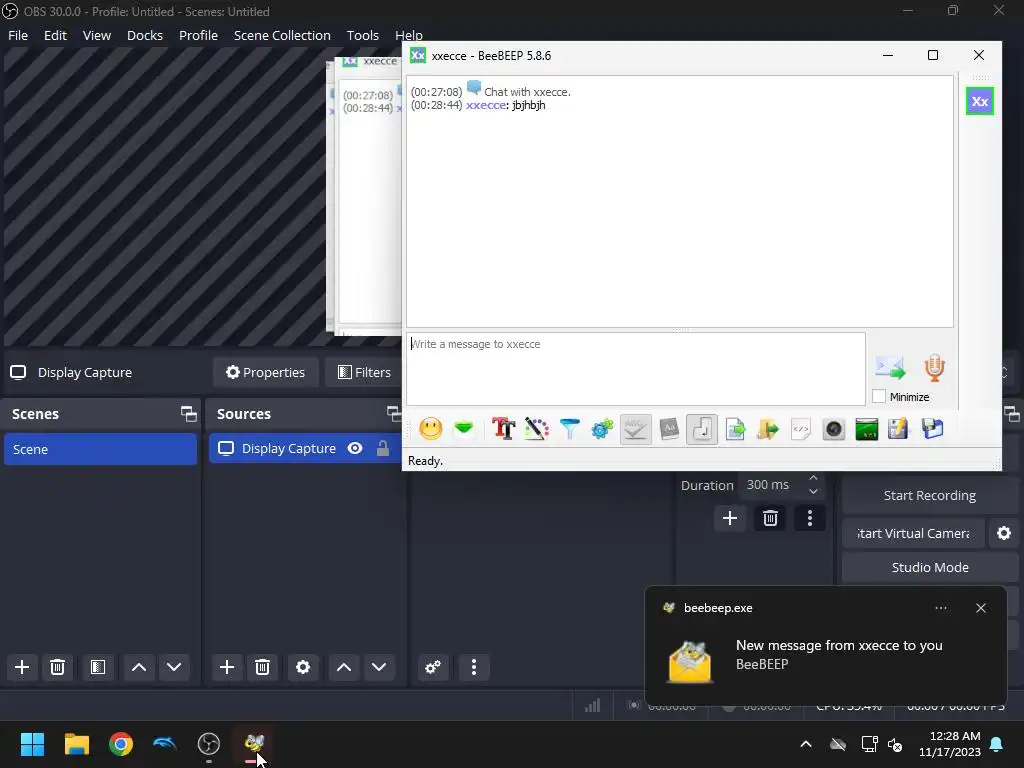Enable the Minimize checkbox in BeeBEEP

pyautogui.click(x=879, y=396)
